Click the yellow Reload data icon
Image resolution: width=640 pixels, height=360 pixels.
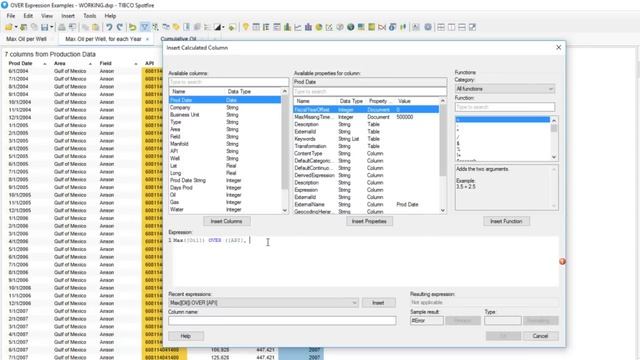tap(133, 27)
